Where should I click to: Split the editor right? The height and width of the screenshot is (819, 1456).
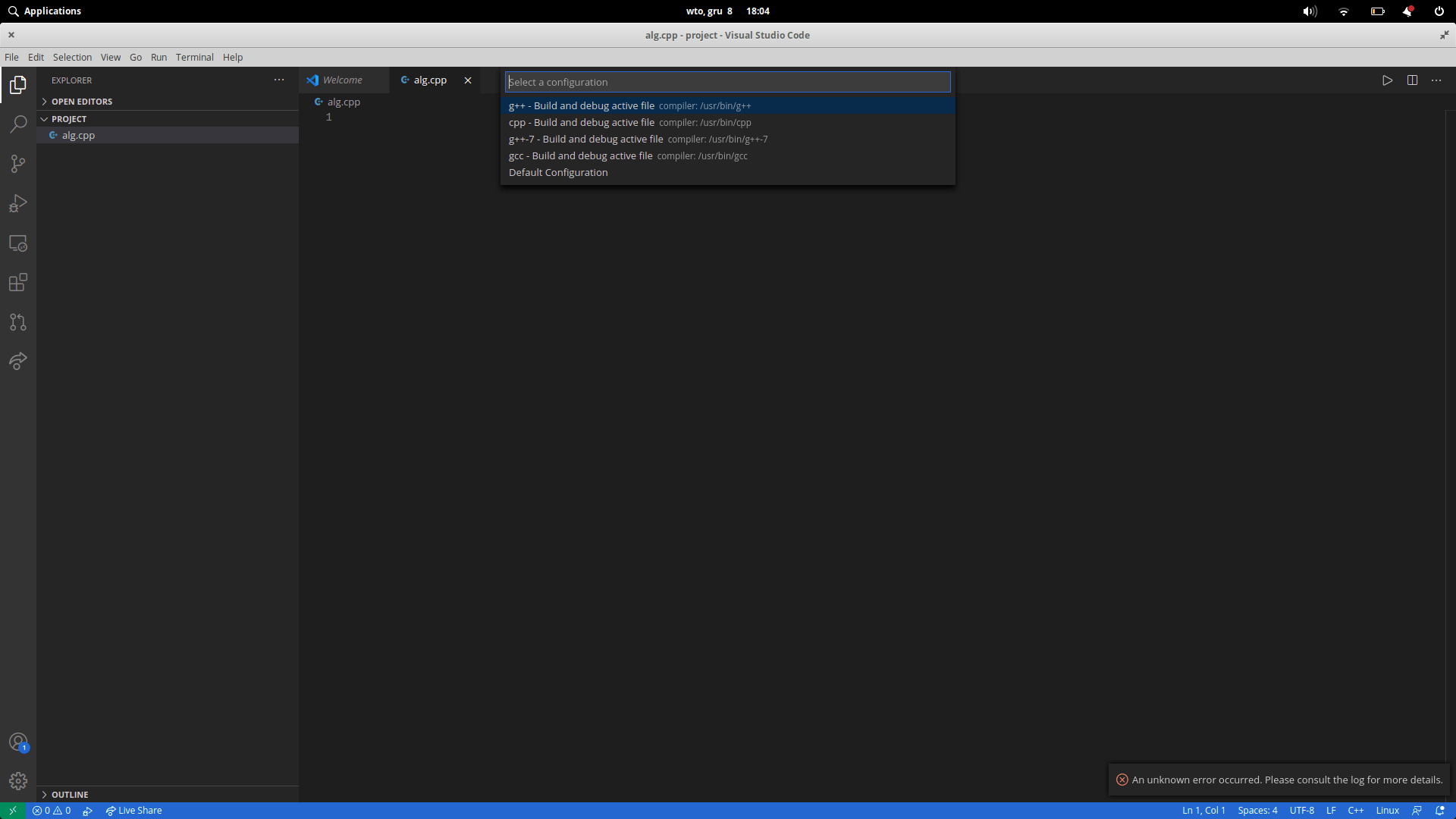point(1412,80)
